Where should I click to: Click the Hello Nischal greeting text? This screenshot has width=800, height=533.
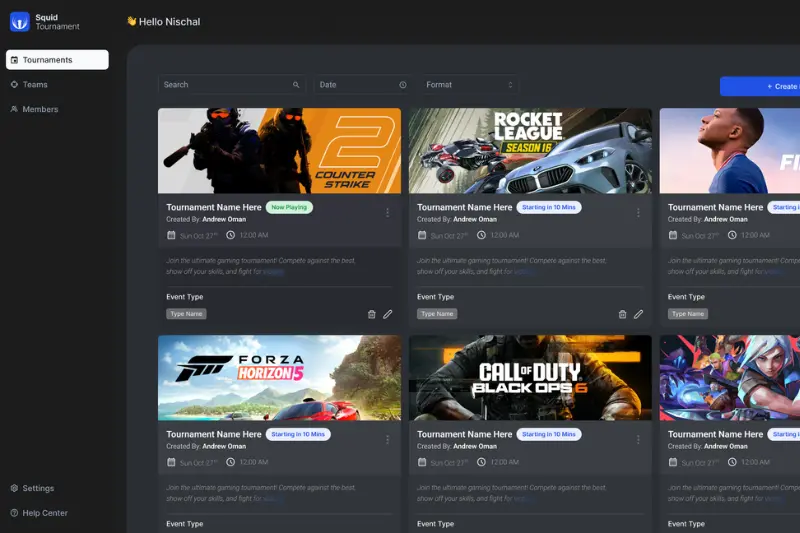point(169,22)
